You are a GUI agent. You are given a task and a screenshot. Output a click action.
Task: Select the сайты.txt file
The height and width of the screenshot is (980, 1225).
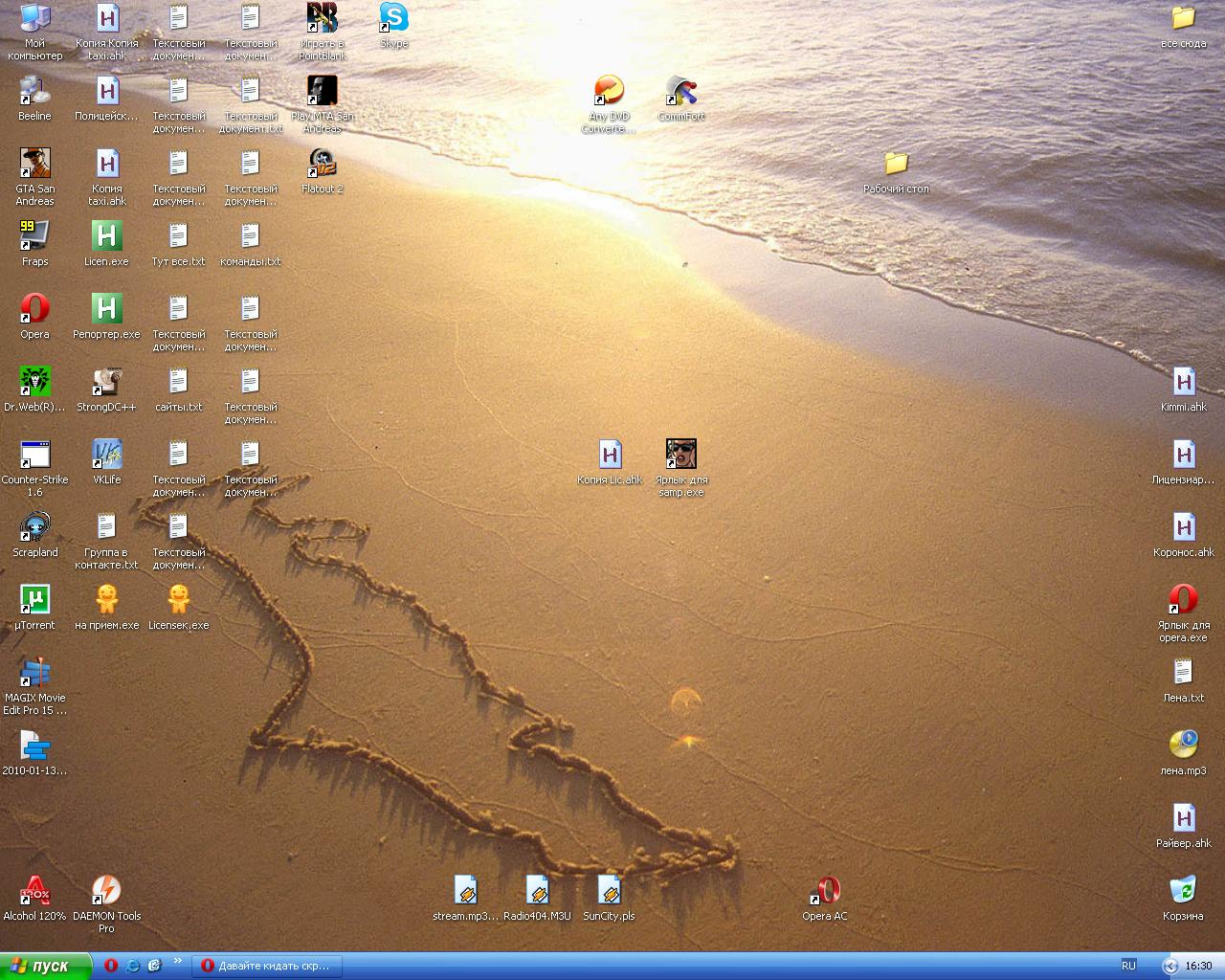pyautogui.click(x=178, y=390)
